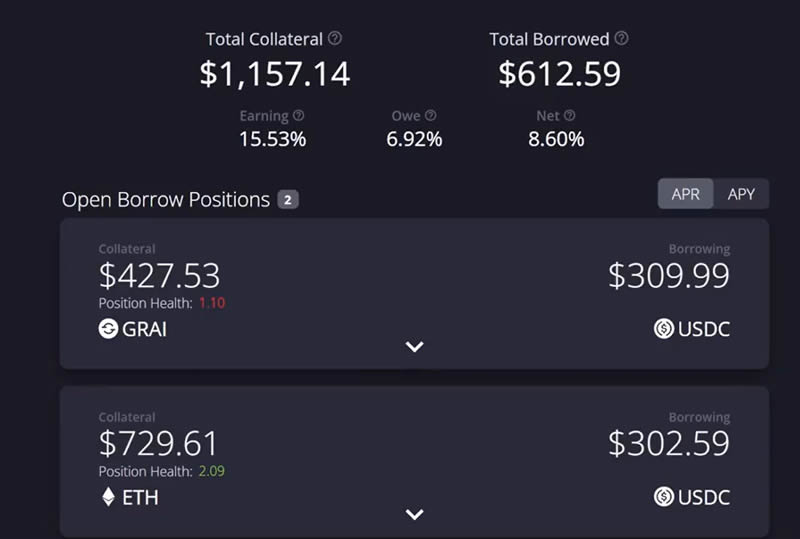Click the $302.59 borrowing amount
The height and width of the screenshot is (539, 800).
(x=669, y=443)
